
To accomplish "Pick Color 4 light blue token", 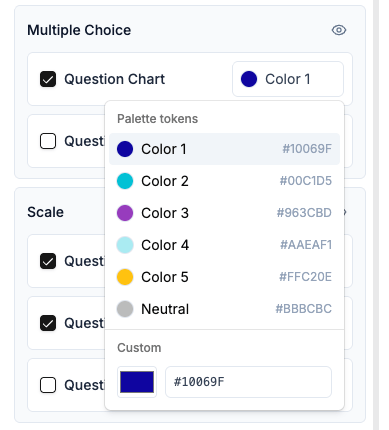I will tap(224, 245).
